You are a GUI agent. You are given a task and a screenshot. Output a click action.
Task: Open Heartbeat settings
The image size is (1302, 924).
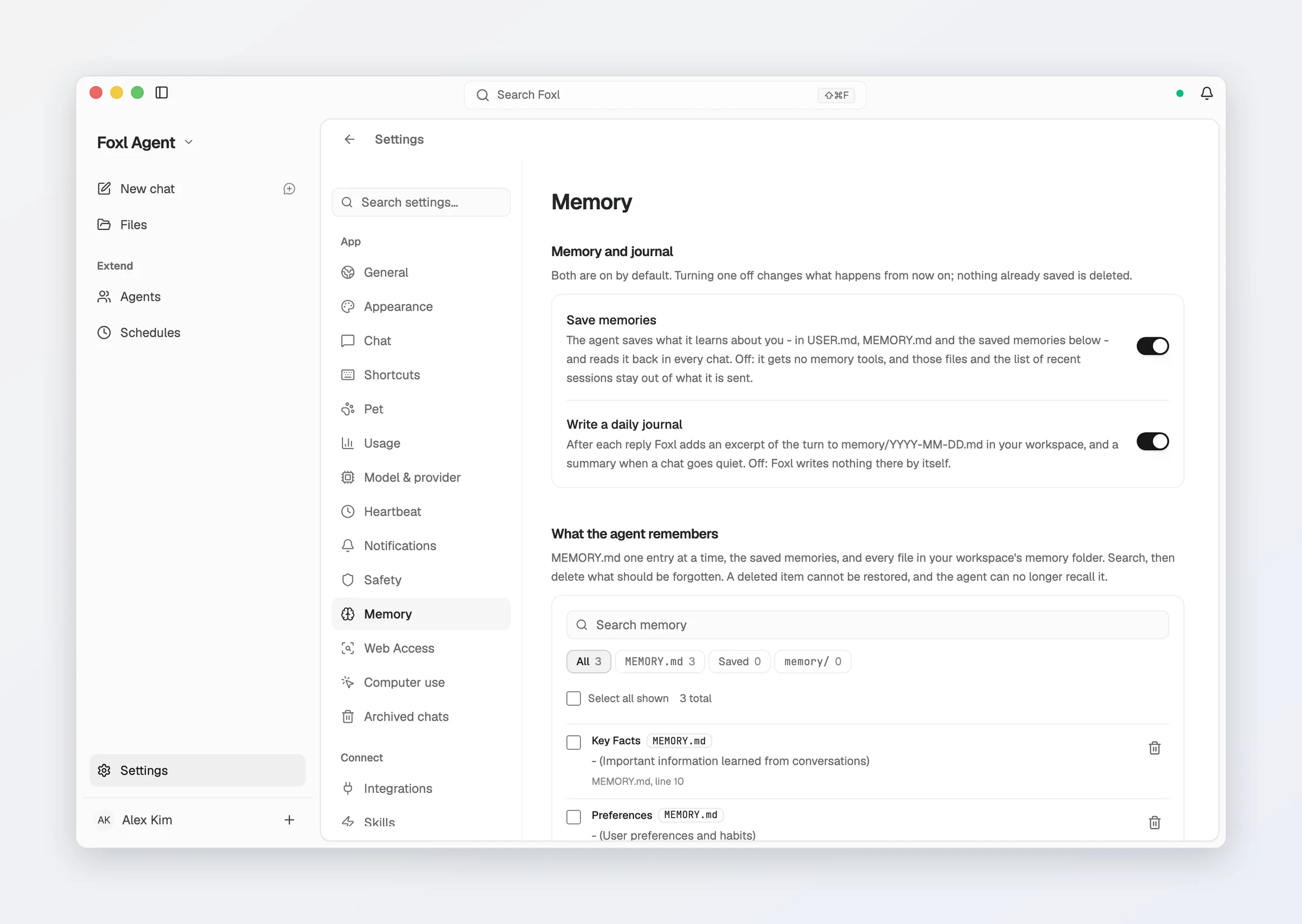pyautogui.click(x=420, y=511)
